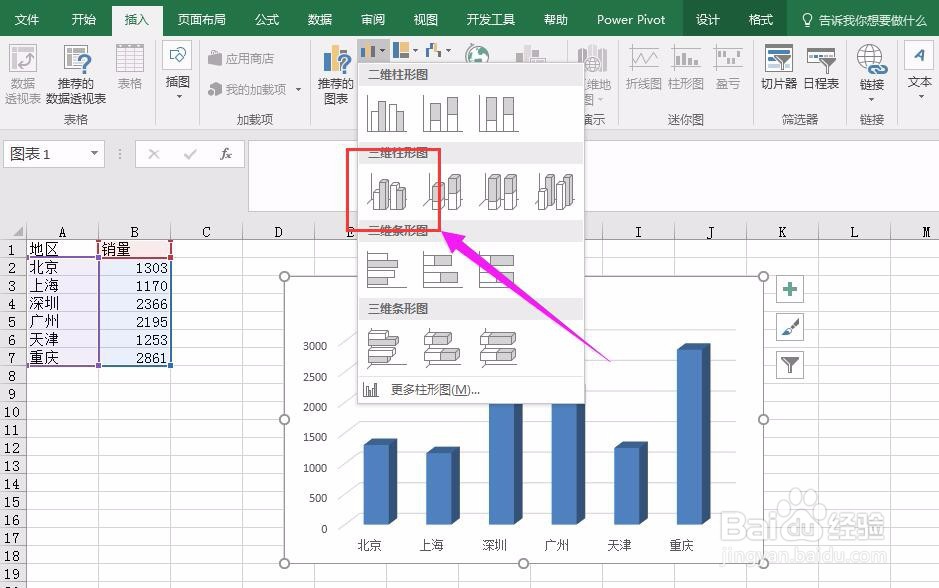The height and width of the screenshot is (588, 939).
Task: Click cell with value 2366
Action: coord(135,304)
